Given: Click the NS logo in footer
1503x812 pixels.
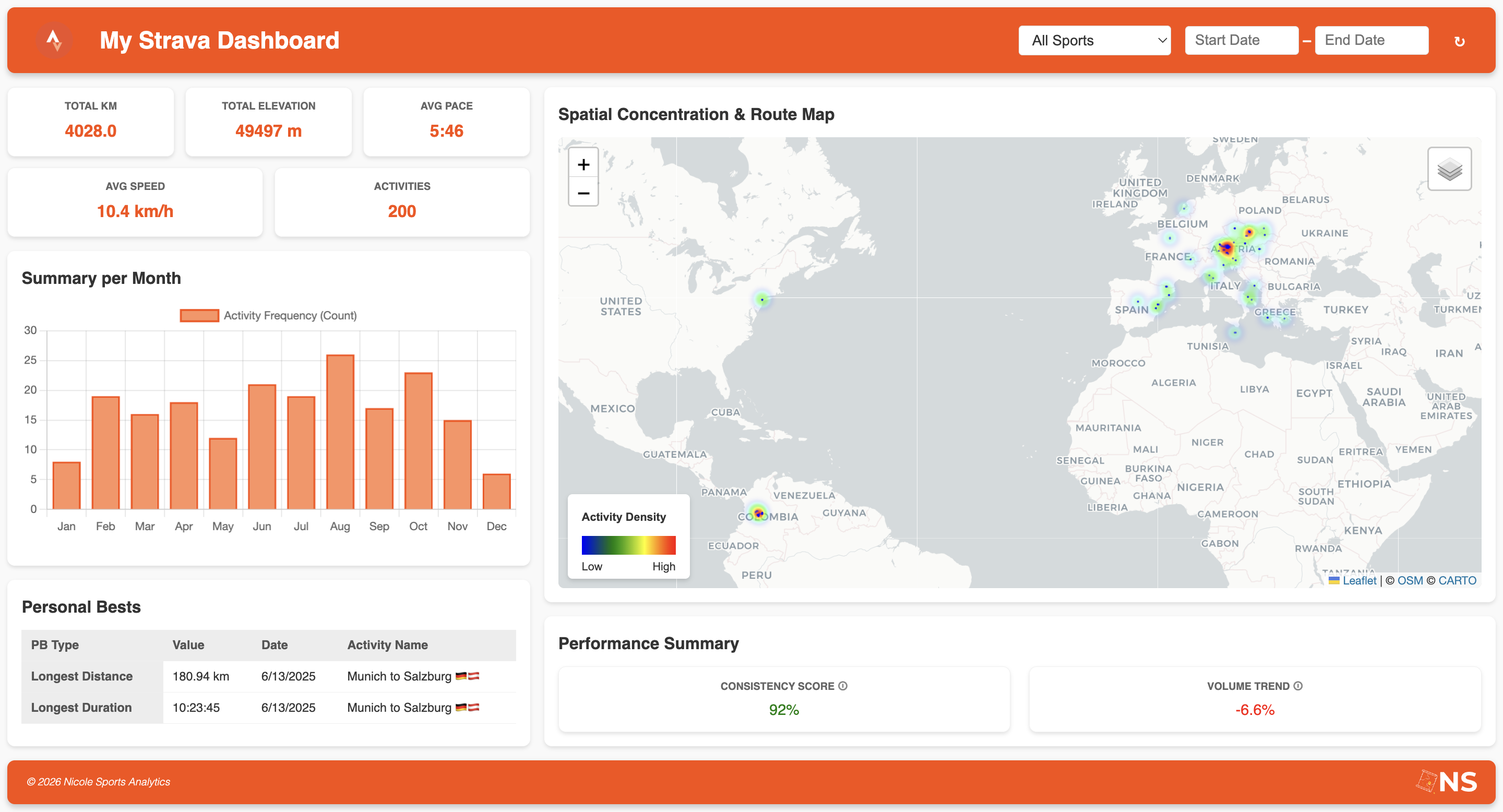Looking at the screenshot, I should [1447, 782].
